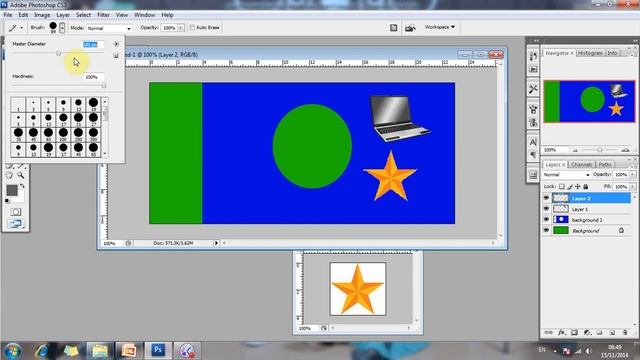This screenshot has height=360, width=640.
Task: Create a new preset from this brush
Action: 116,55
